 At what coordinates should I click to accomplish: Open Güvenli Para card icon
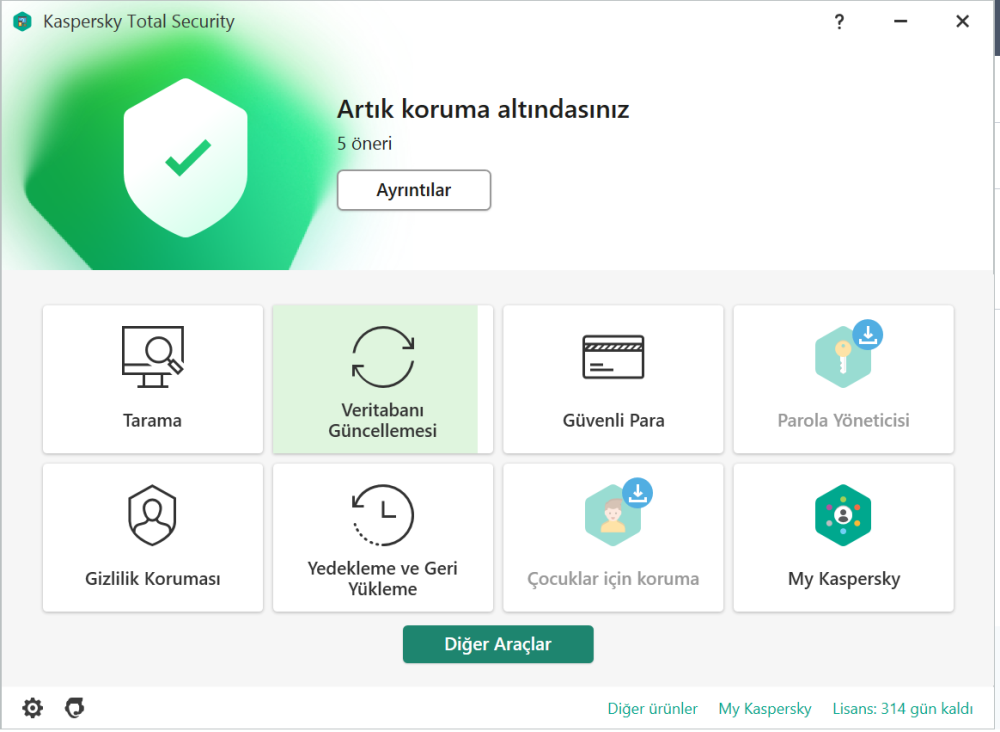pos(613,357)
